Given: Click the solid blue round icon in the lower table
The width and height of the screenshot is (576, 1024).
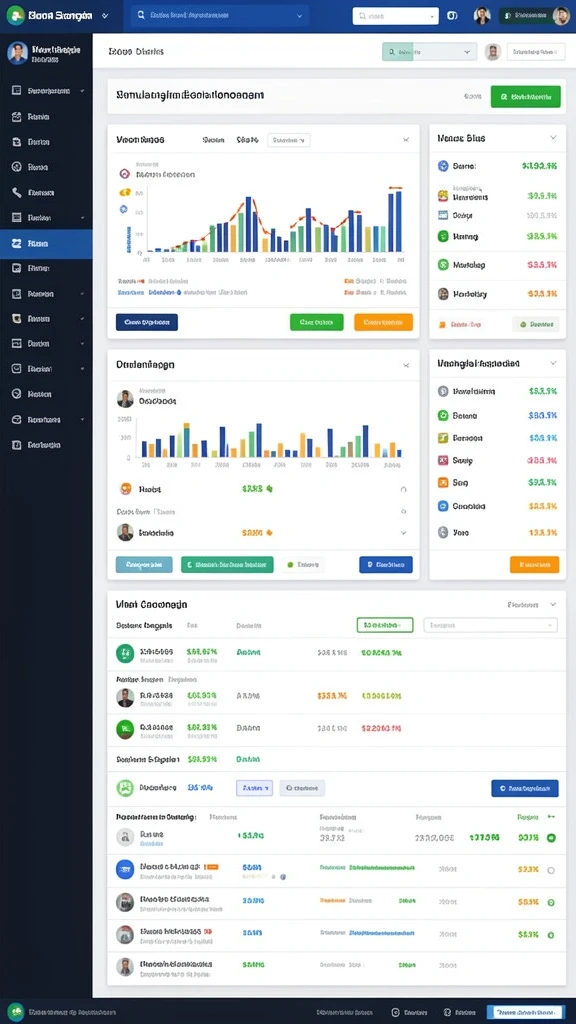Looking at the screenshot, I should 125,869.
